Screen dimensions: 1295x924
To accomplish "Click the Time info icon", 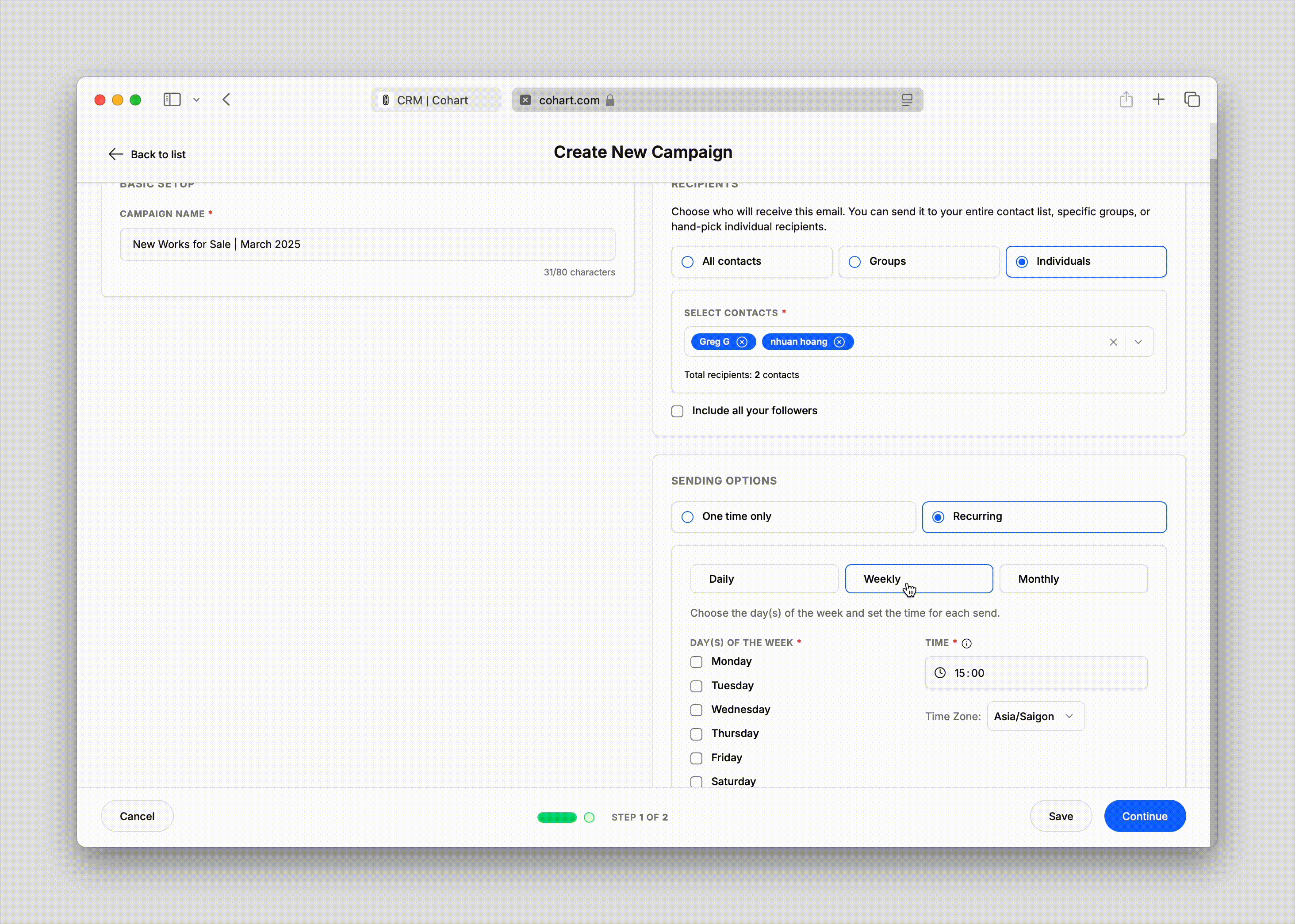I will click(x=966, y=644).
